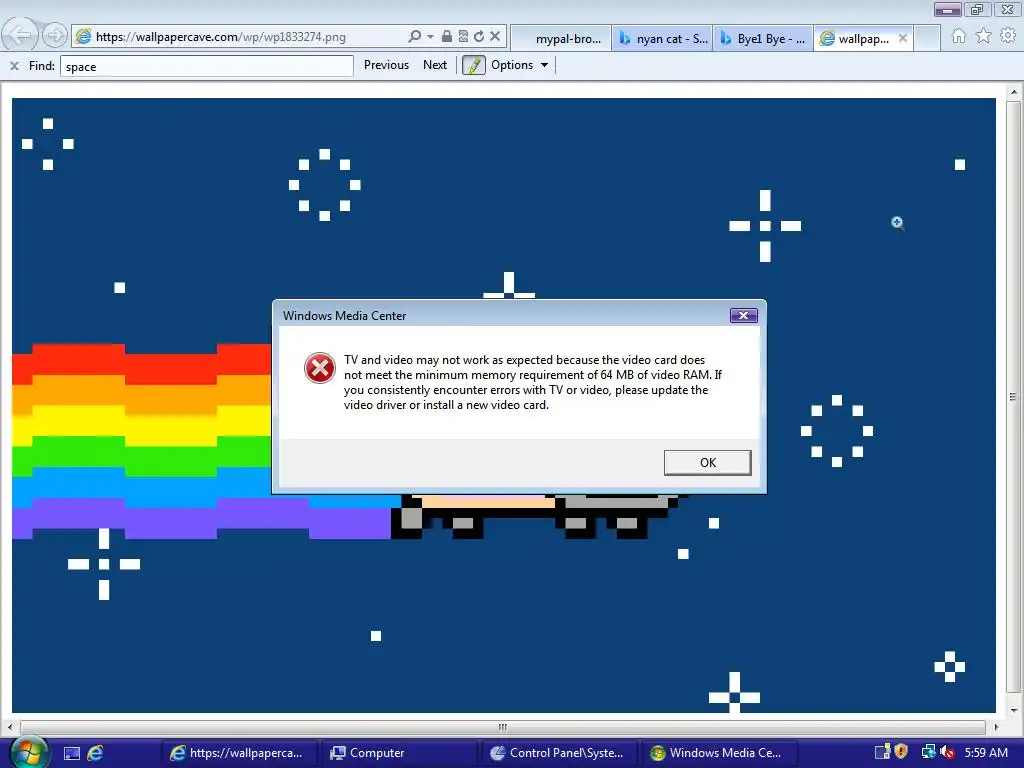
Task: Switch to the nyan cat - S... tab
Action: point(663,39)
